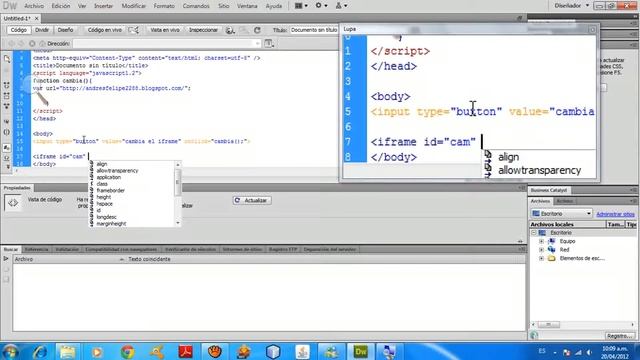
Task: Click the Administrar sitios link
Action: 615,214
